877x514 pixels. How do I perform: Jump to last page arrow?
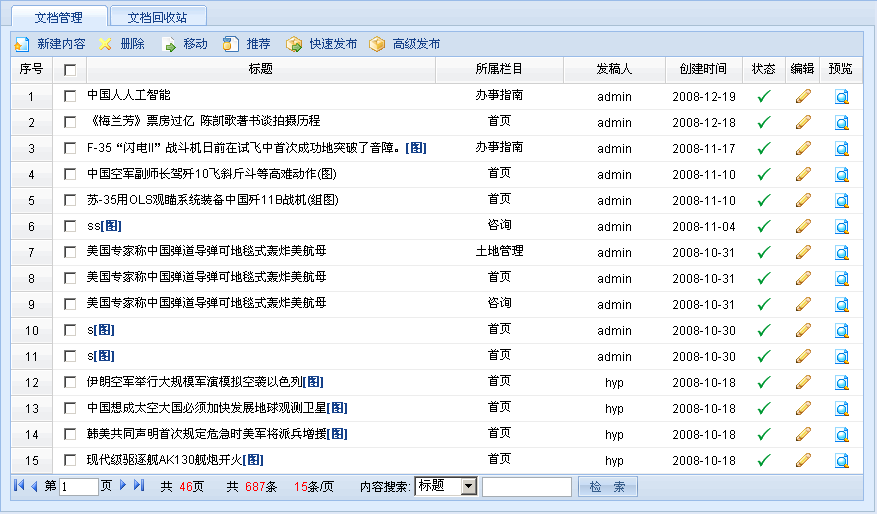pyautogui.click(x=139, y=485)
